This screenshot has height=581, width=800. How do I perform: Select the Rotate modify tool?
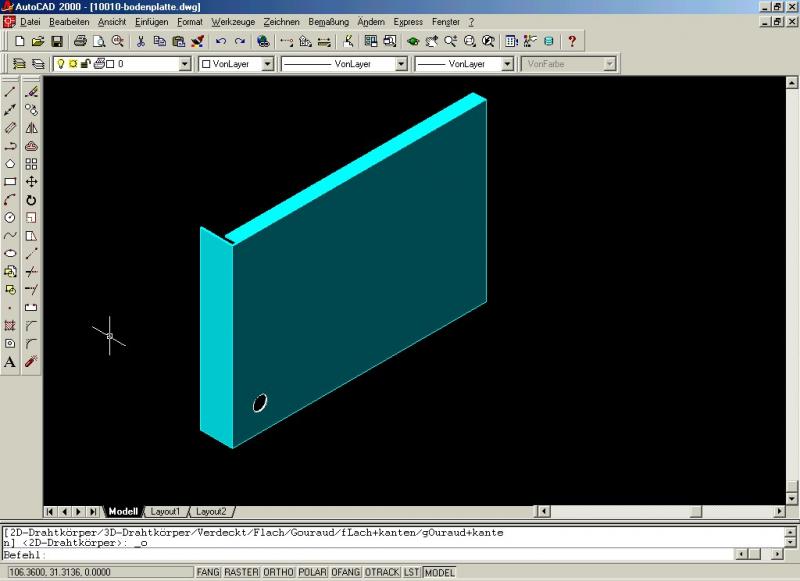[x=32, y=200]
